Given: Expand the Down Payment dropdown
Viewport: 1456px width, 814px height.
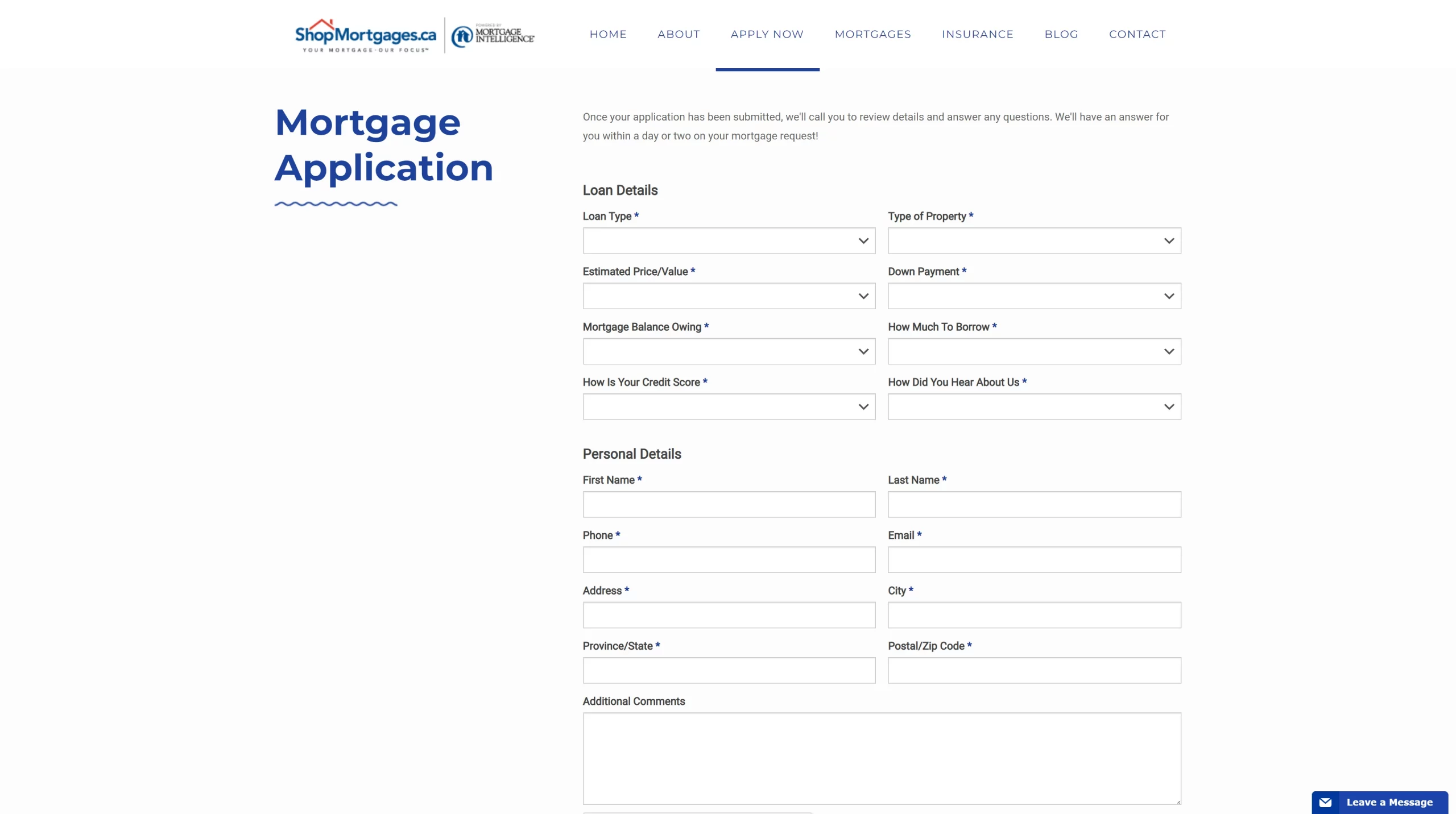Looking at the screenshot, I should (1034, 296).
